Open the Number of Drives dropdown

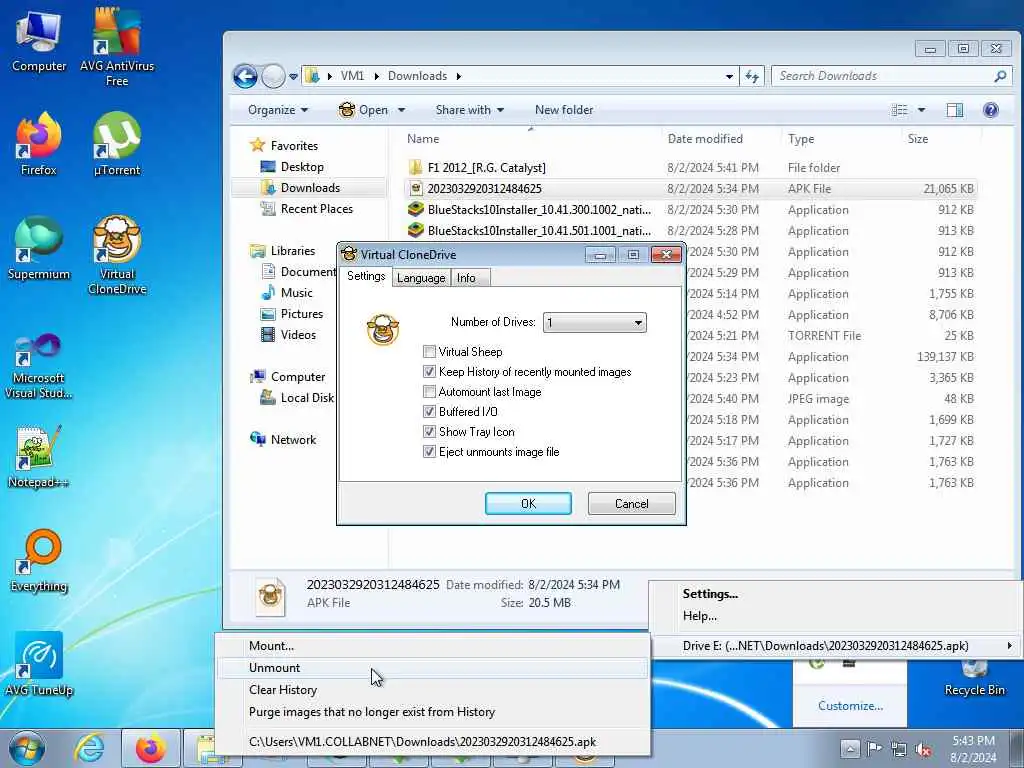tap(595, 322)
